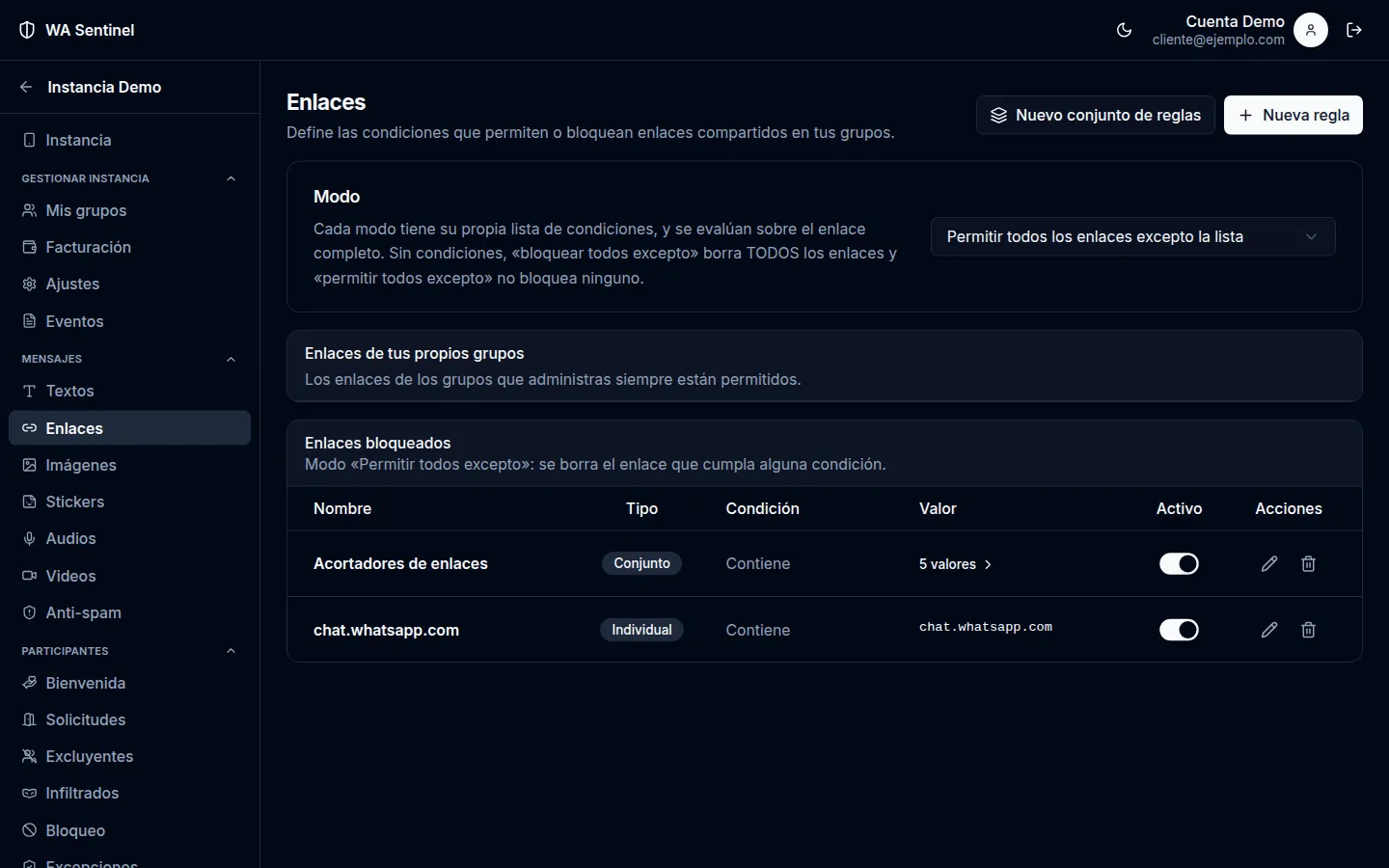Navigate to Videos
Viewport: 1389px width, 868px height.
tap(129, 576)
